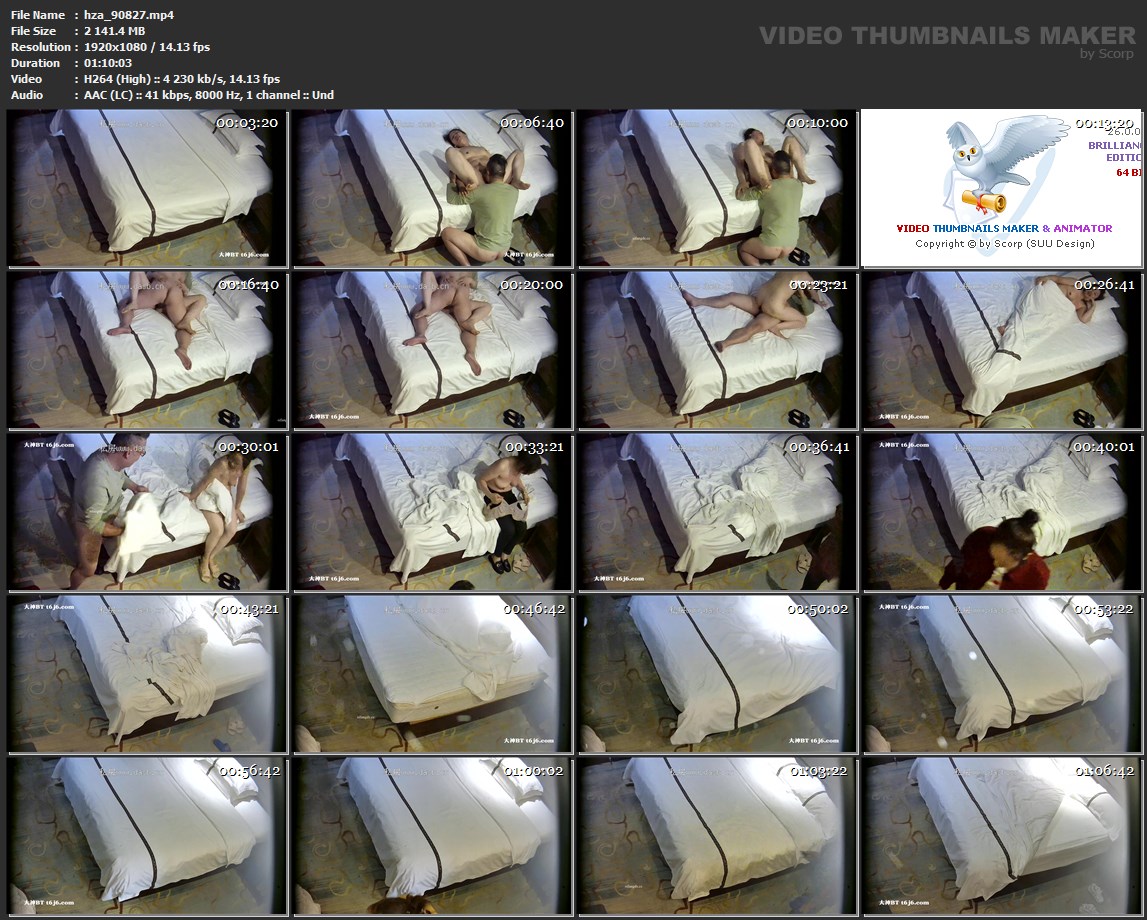The height and width of the screenshot is (920, 1147).
Task: Open the Video Thumbnails Maker owl logo frame
Action: 1001,188
